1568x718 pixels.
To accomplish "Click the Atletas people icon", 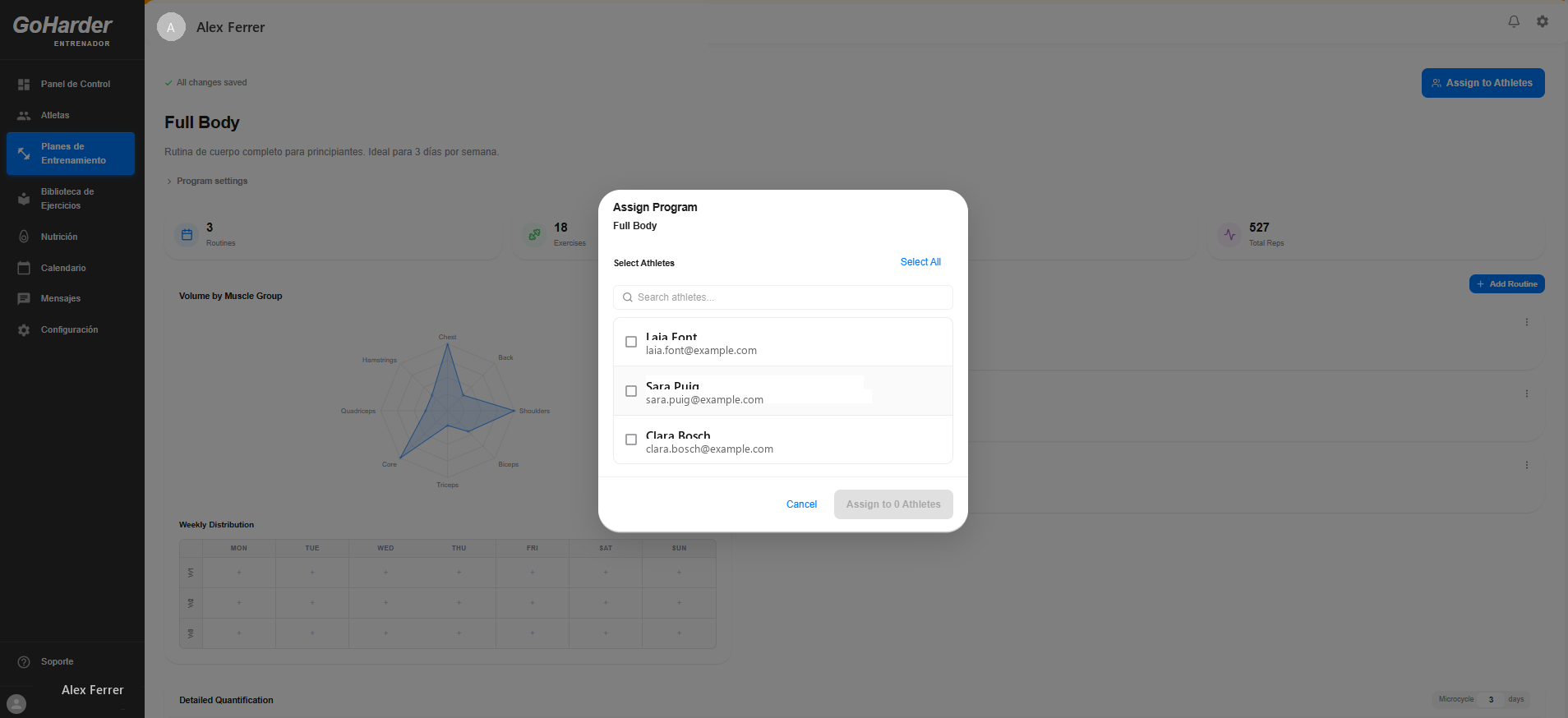I will 24,116.
